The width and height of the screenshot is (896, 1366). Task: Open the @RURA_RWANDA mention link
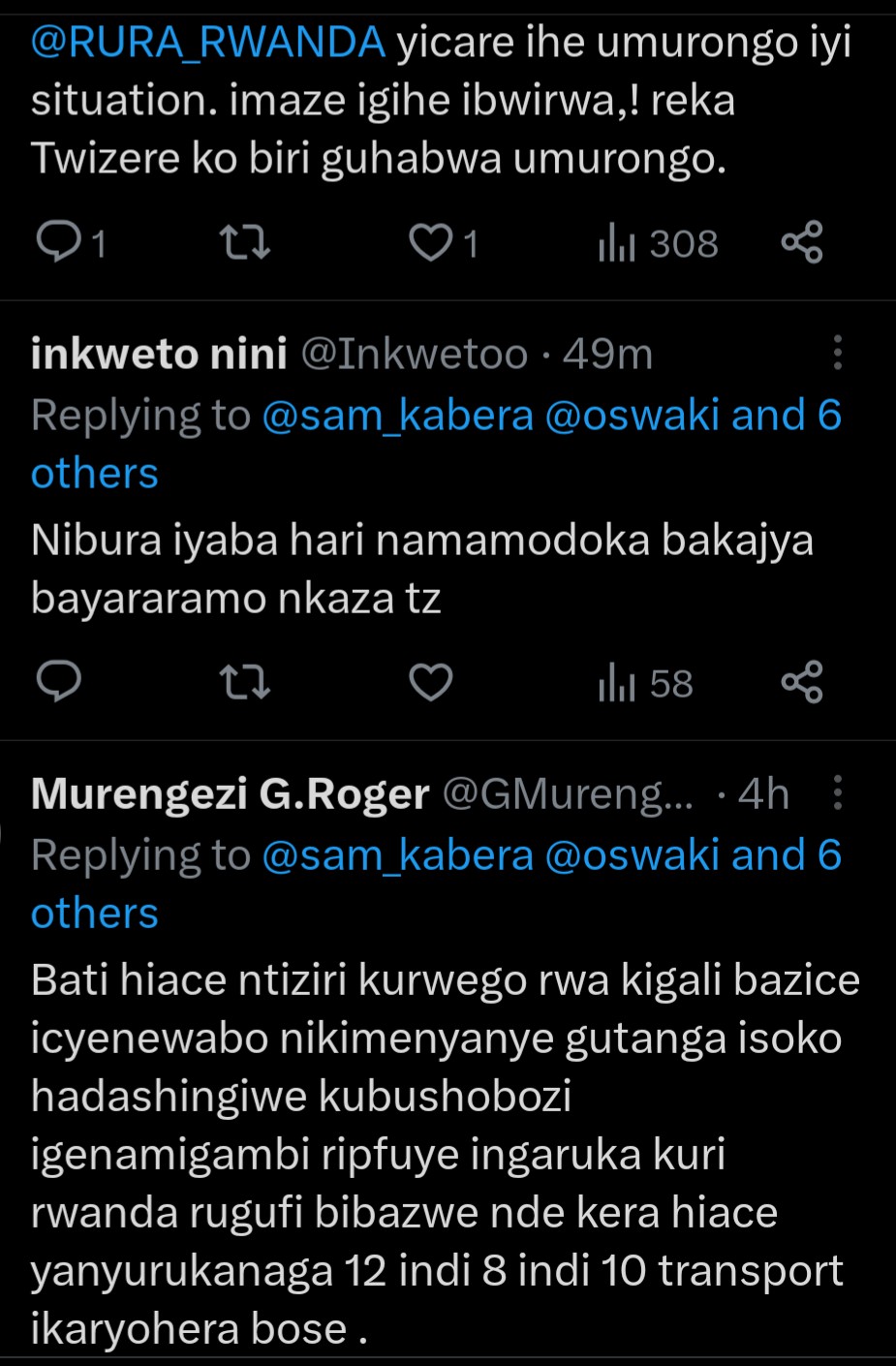tap(208, 43)
